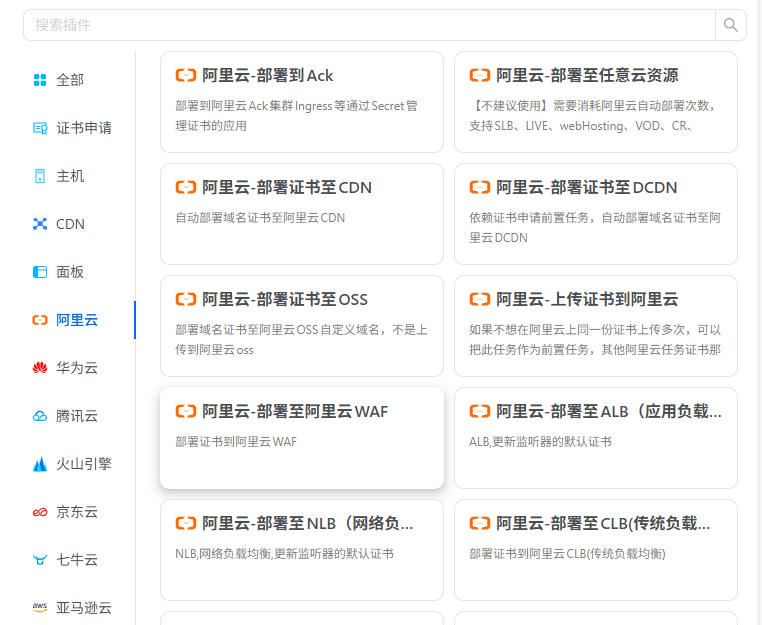The height and width of the screenshot is (625, 762).
Task: Switch to the 主机 category
Action: (70, 176)
